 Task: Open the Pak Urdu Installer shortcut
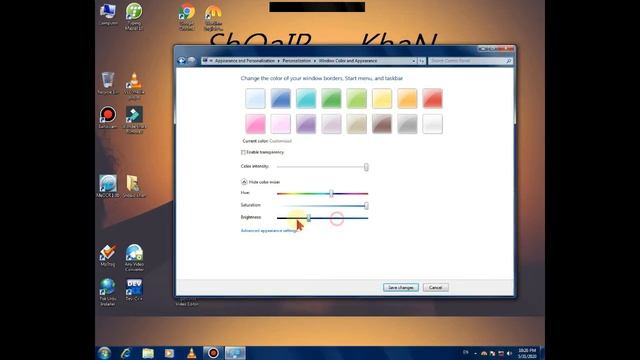(108, 292)
